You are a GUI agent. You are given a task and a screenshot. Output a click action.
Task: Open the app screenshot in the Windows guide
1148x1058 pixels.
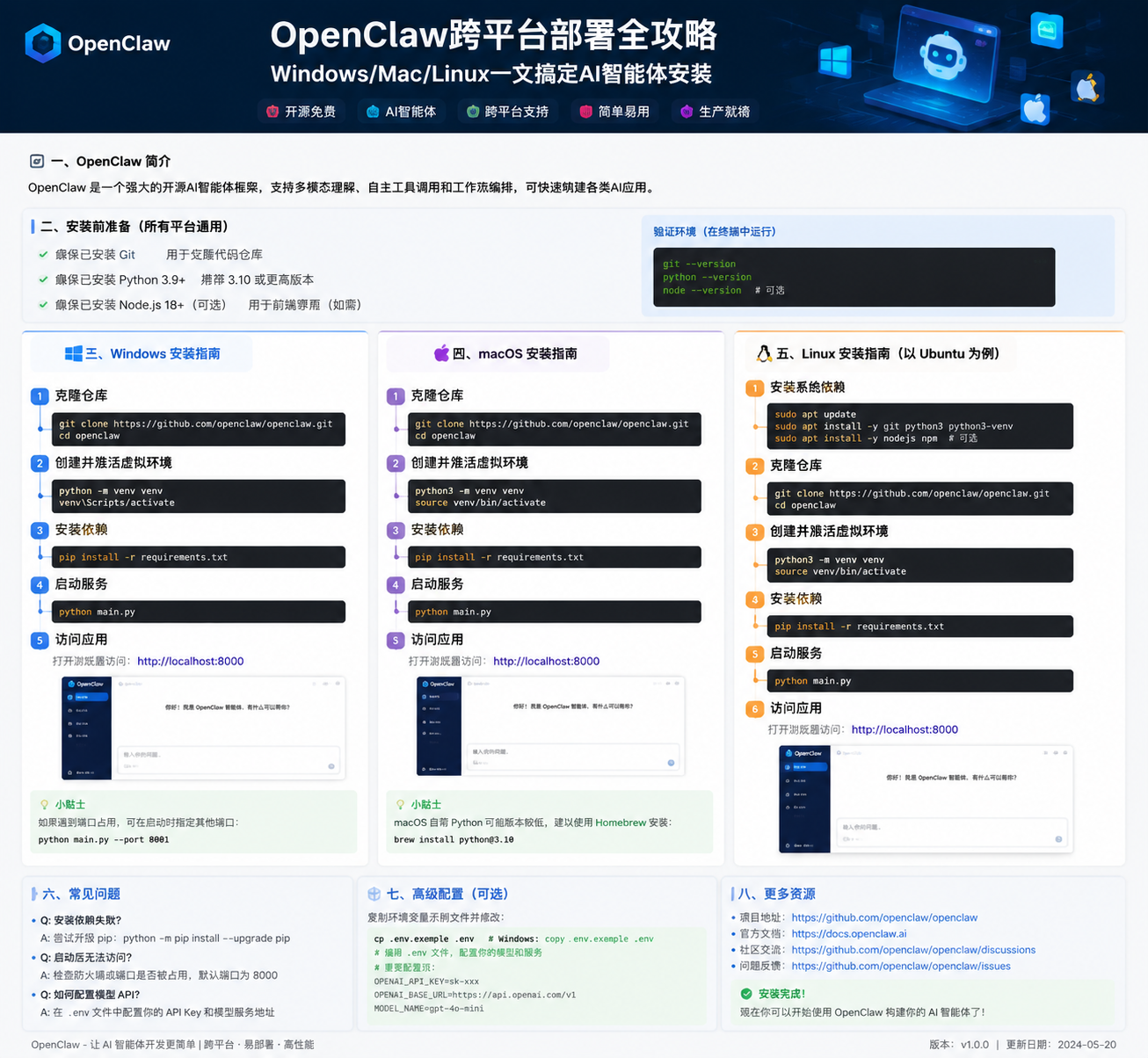point(204,728)
